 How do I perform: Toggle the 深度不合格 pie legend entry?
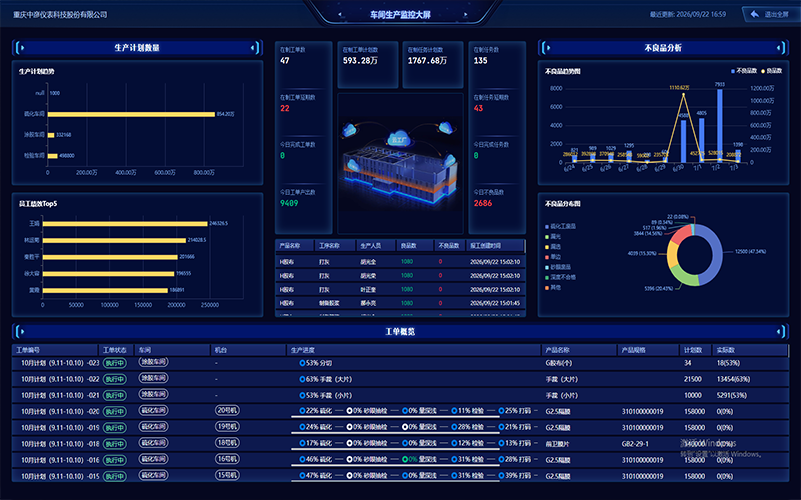(560, 277)
